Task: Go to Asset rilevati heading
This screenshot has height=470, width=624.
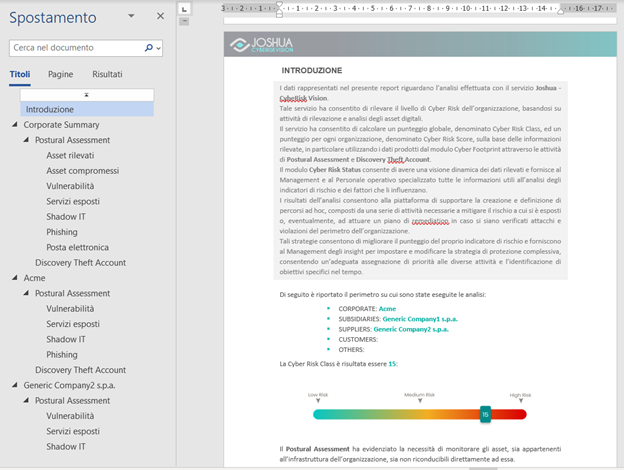Action: pyautogui.click(x=70, y=155)
